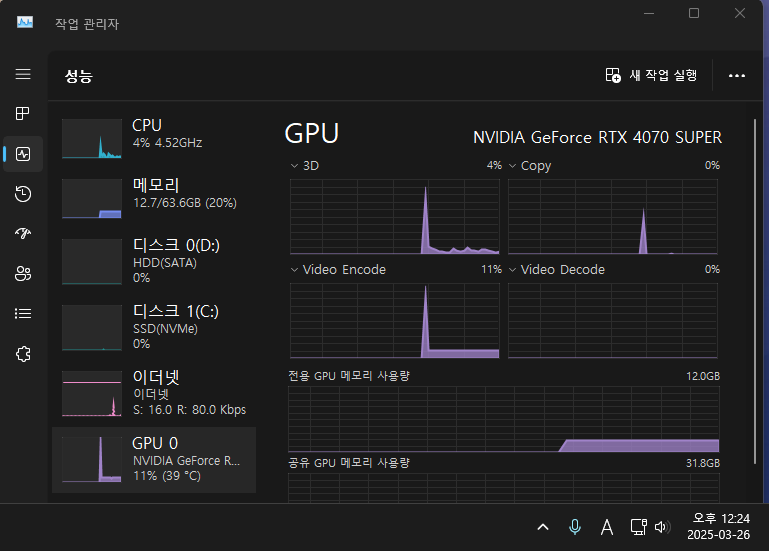Click the new task run icon

(613, 76)
